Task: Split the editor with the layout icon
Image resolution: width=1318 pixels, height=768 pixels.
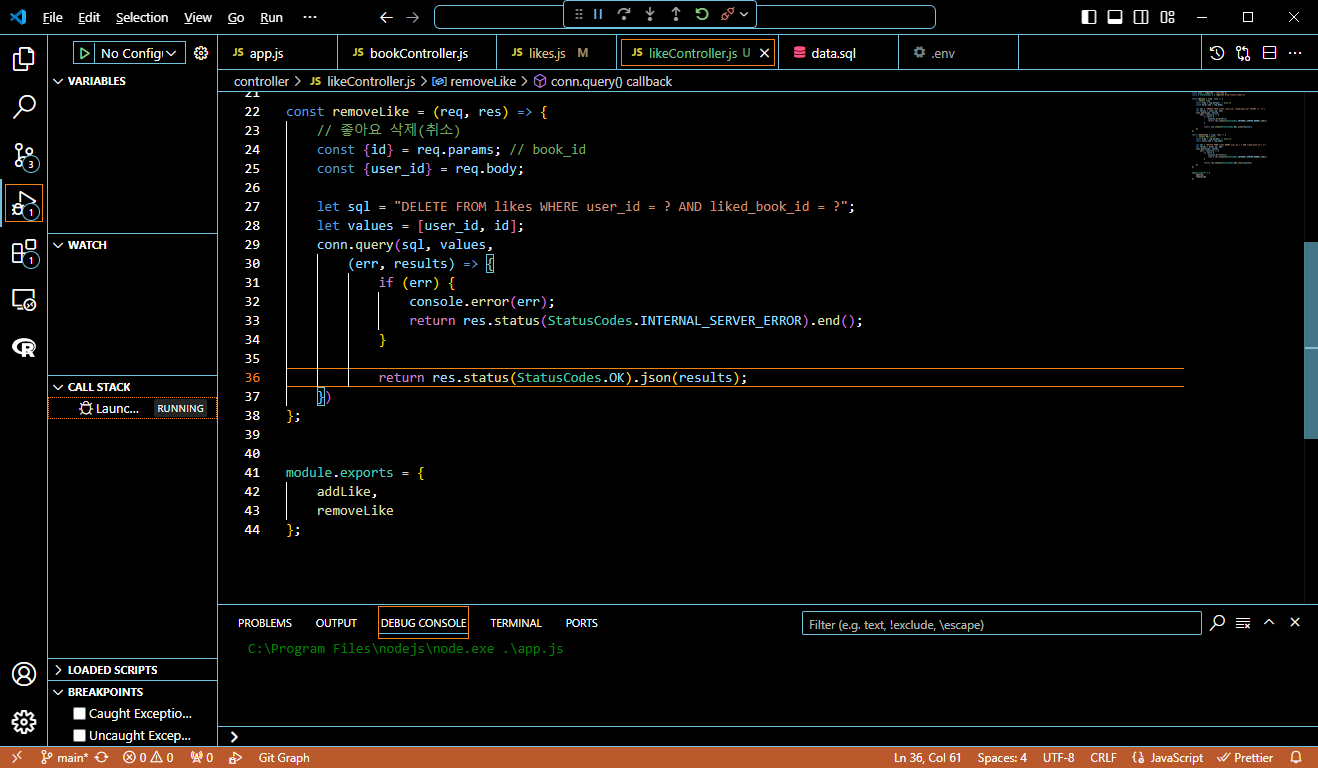Action: pos(1269,53)
